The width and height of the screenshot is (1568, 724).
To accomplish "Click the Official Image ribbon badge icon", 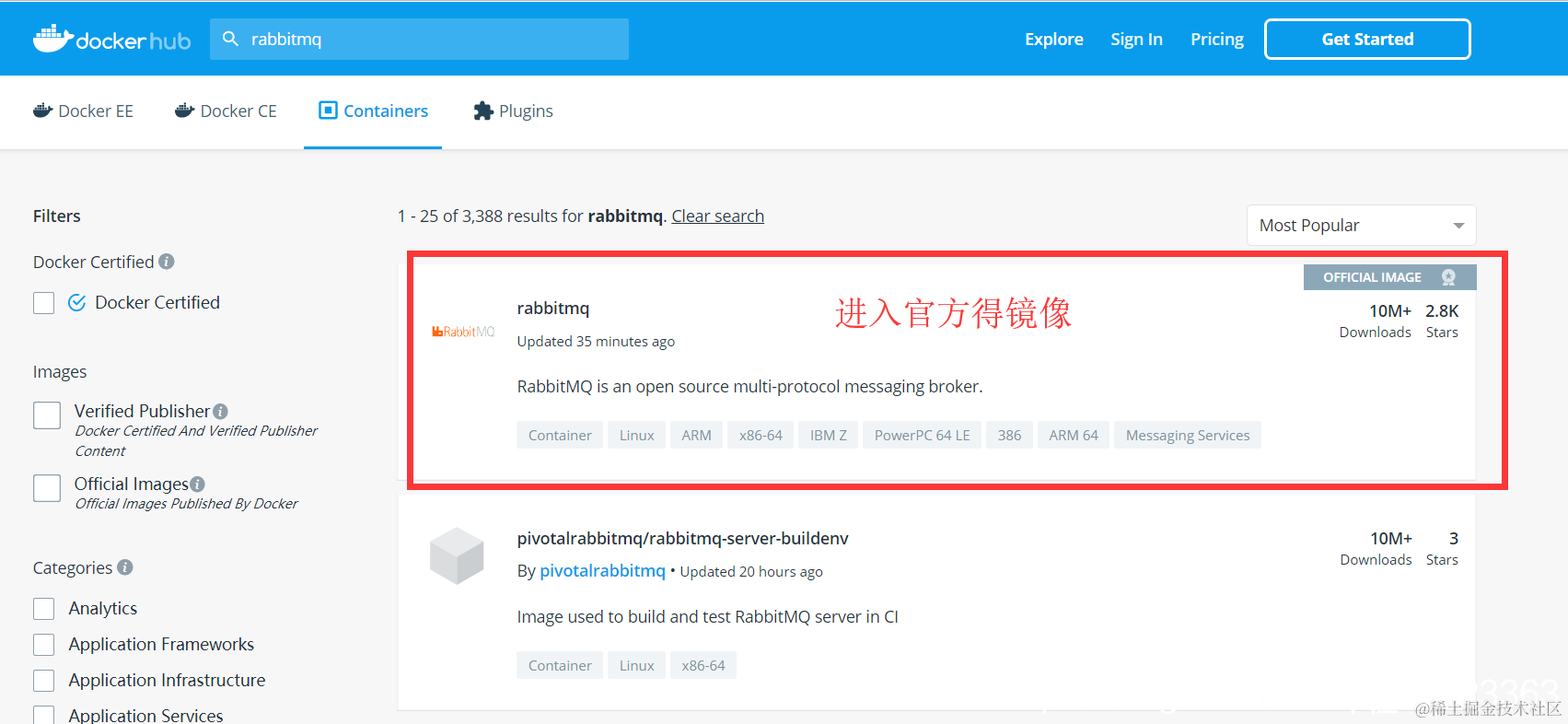I will pos(1448,277).
